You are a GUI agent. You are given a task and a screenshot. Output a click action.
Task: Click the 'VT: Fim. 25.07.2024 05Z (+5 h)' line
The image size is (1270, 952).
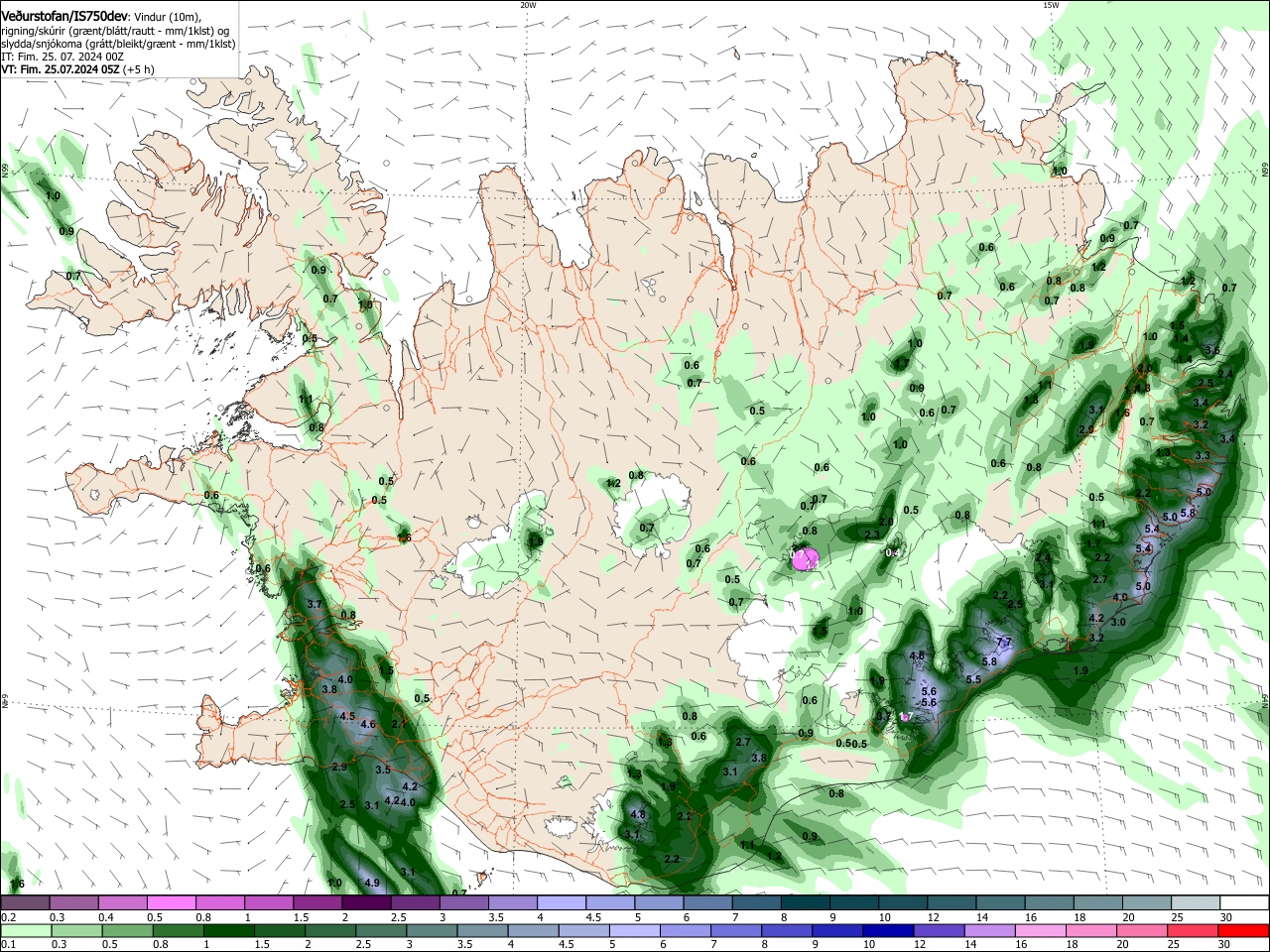(78, 69)
